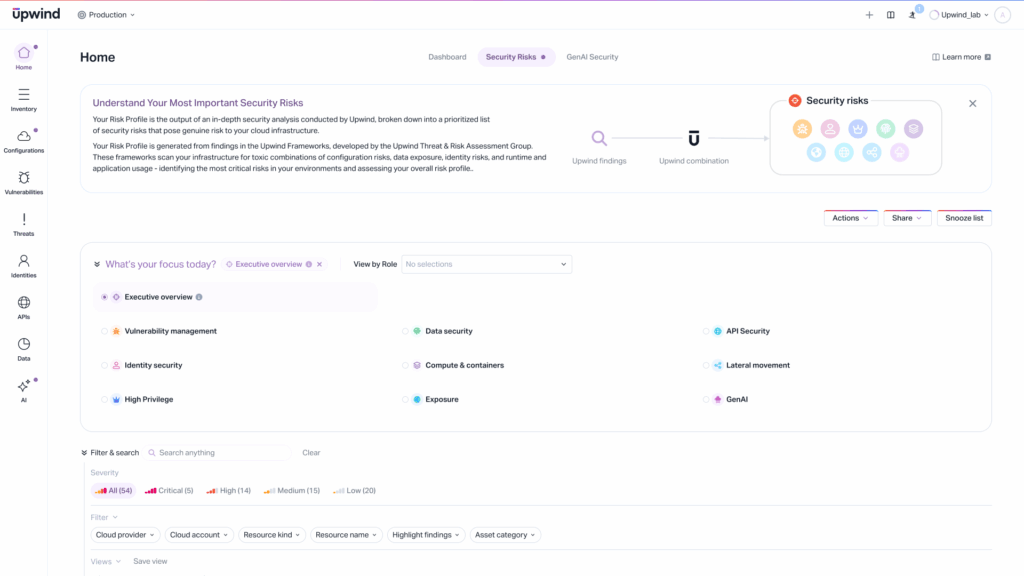This screenshot has width=1024, height=576.
Task: Select the Vulnerability management focus option
Action: 169,330
